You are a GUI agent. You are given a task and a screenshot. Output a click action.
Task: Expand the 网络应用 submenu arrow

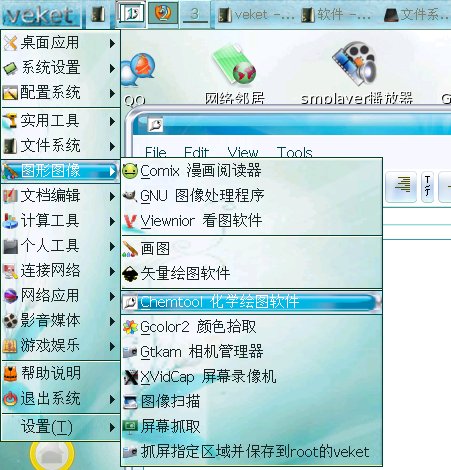coord(113,296)
